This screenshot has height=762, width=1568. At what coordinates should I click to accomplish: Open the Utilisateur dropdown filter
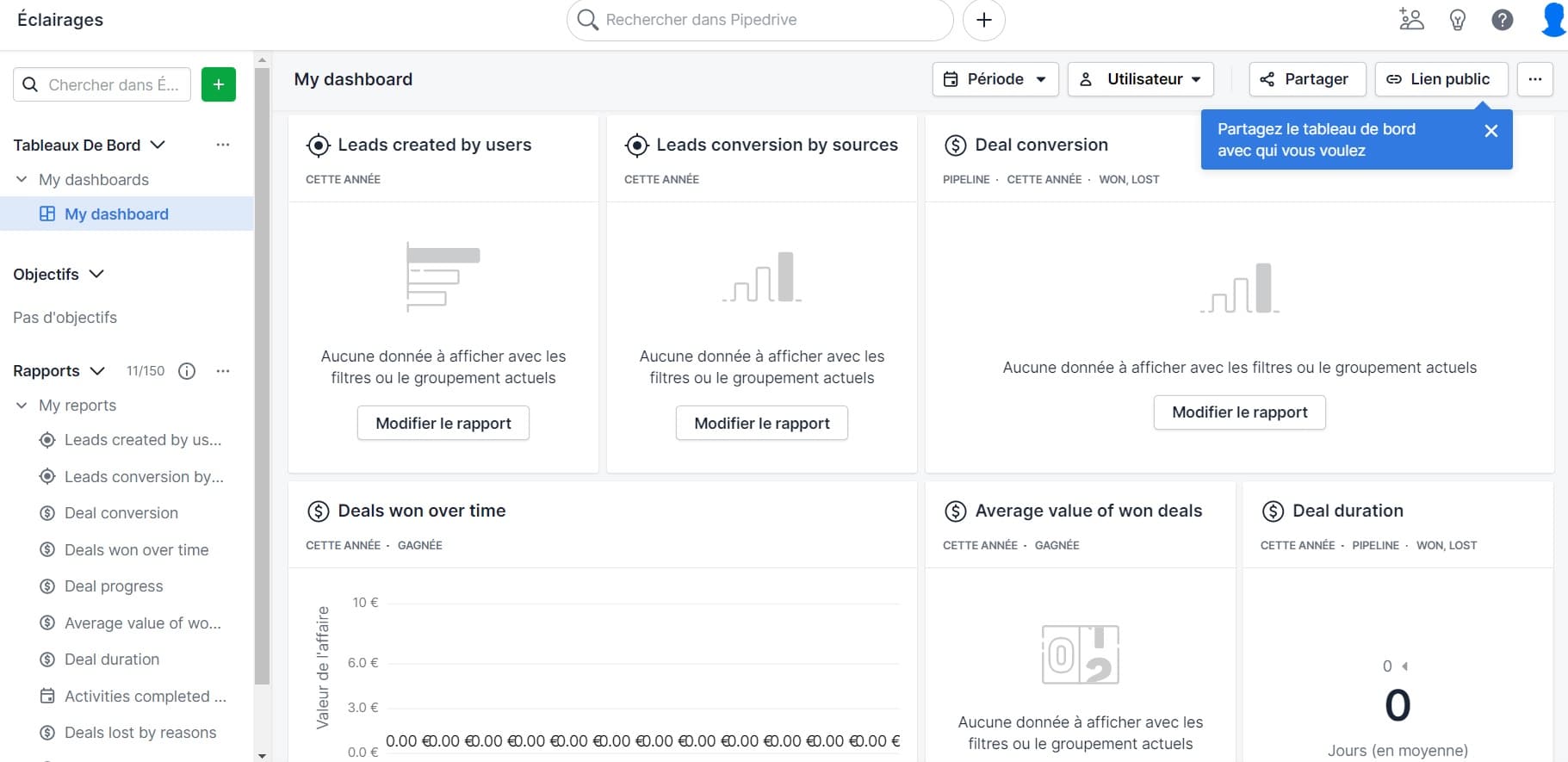(1140, 79)
